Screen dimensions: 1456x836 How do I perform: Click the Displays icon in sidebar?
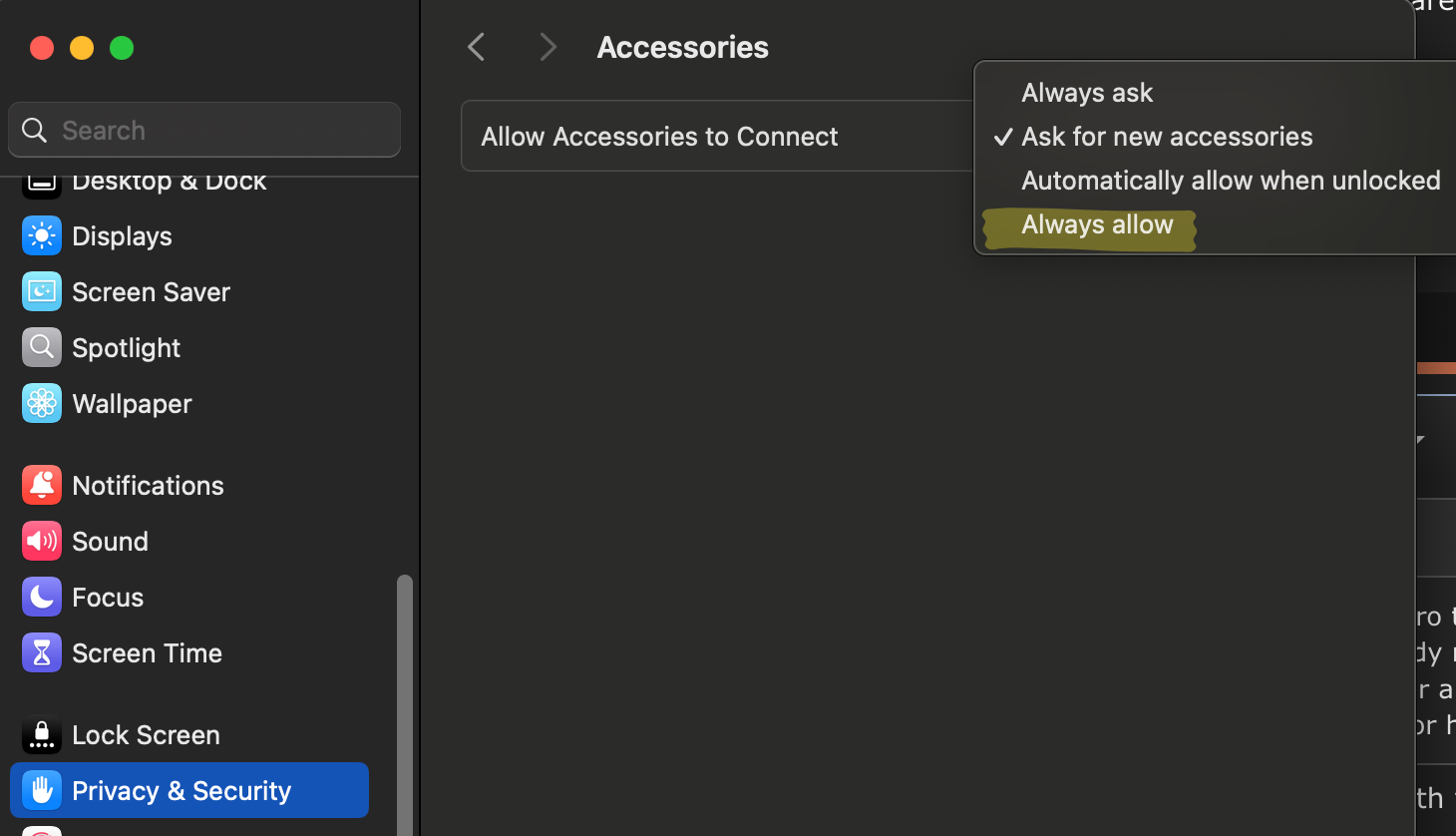42,236
